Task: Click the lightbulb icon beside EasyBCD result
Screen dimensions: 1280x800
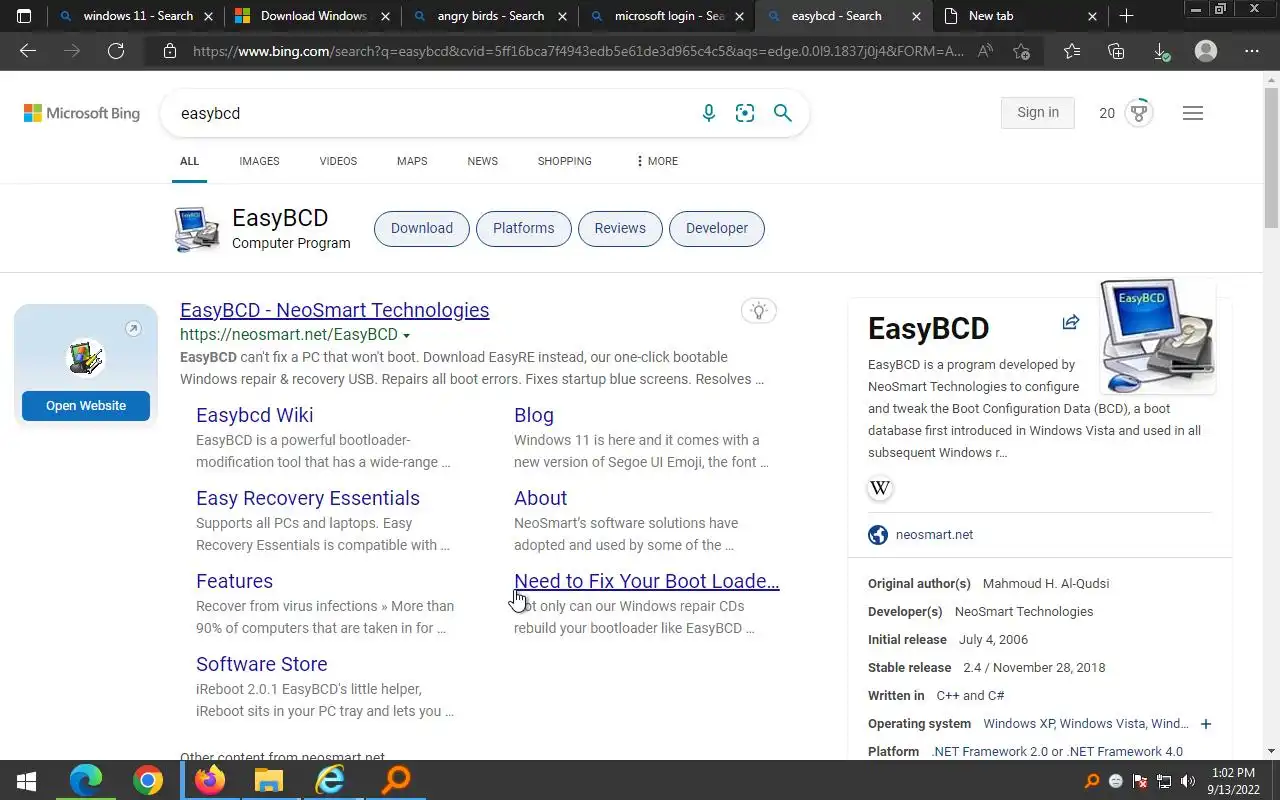Action: coord(759,311)
